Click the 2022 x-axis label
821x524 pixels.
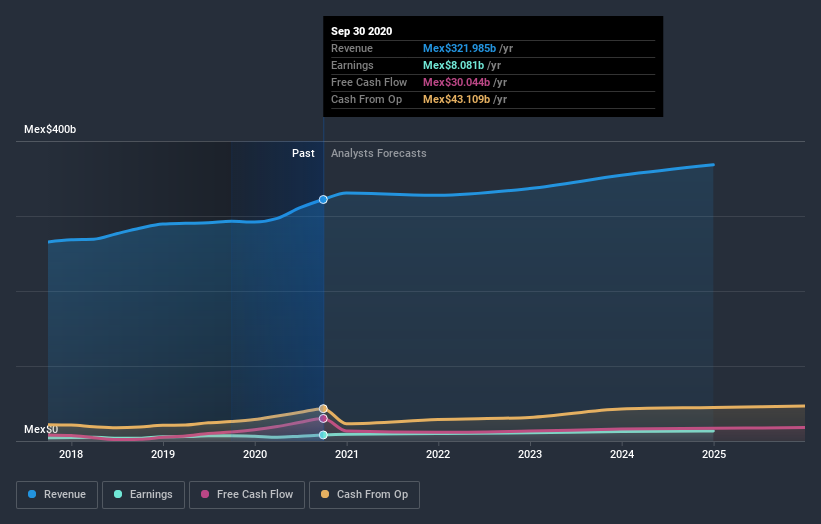coord(438,454)
